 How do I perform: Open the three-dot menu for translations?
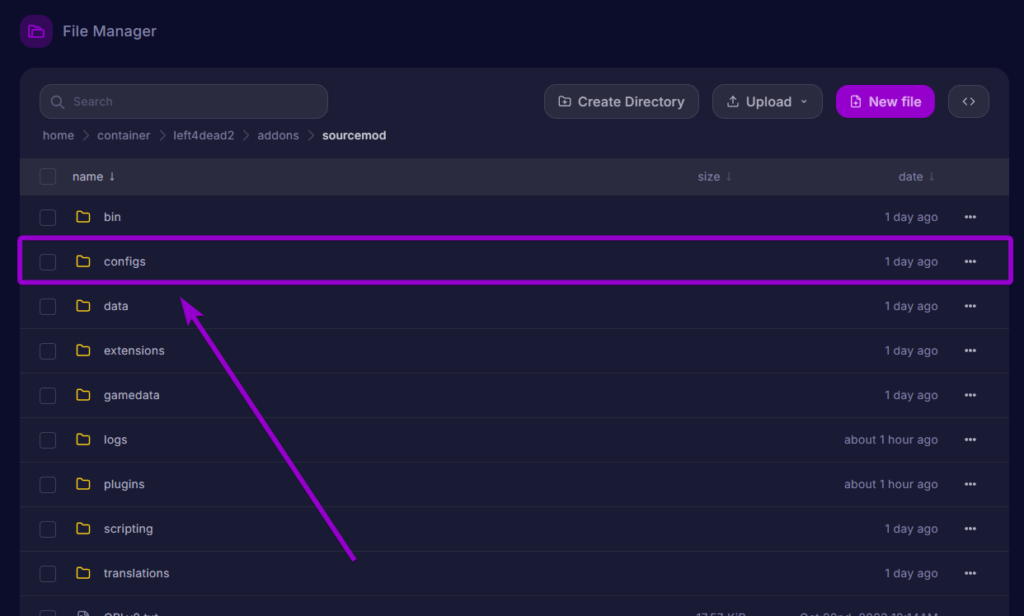pos(970,574)
